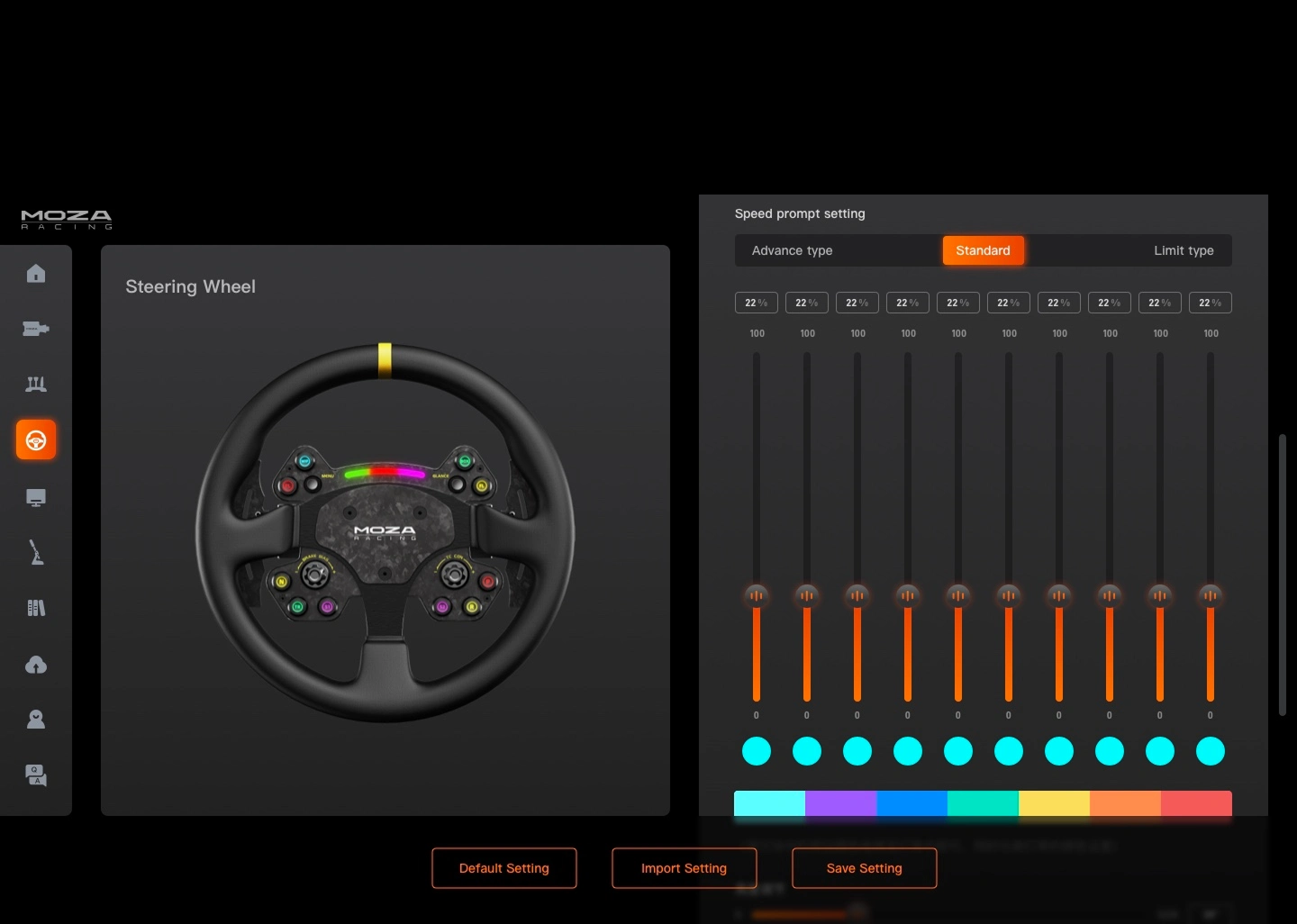Open the Home page in sidebar

click(x=36, y=274)
